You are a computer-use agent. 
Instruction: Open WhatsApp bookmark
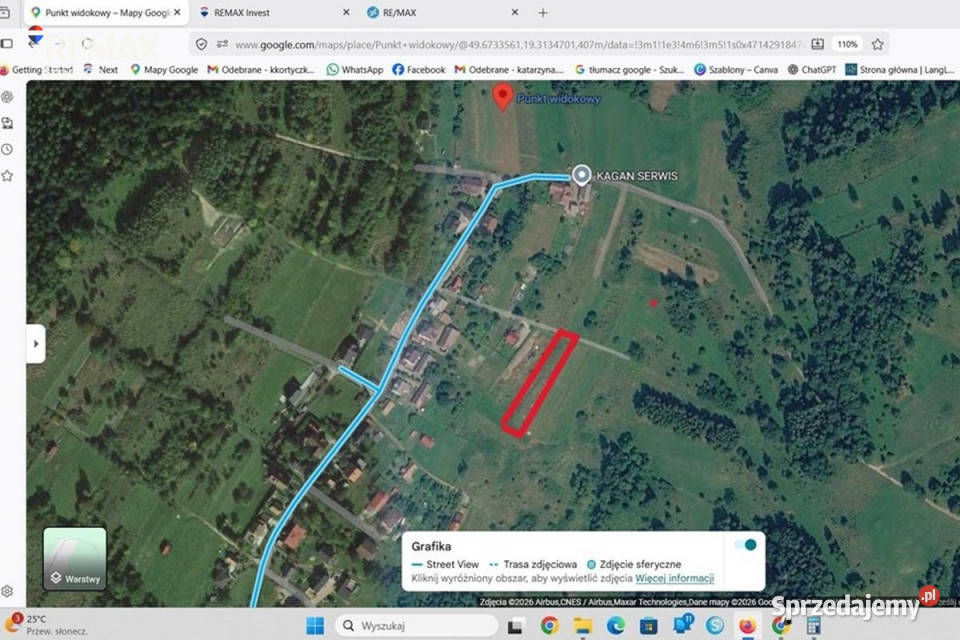click(x=355, y=70)
